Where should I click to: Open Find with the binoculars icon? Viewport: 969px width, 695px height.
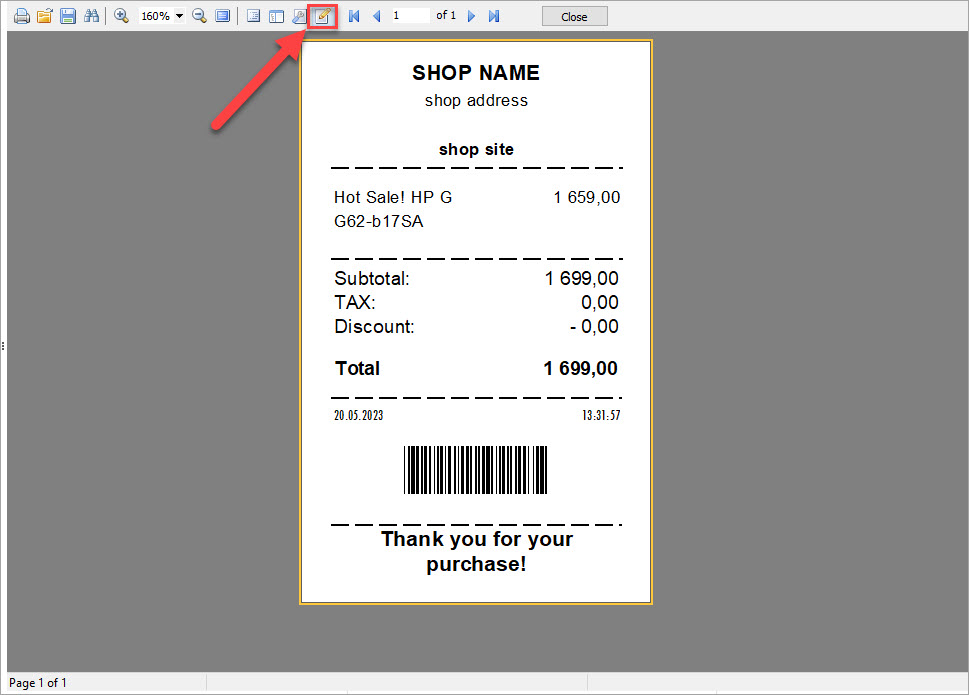(x=91, y=16)
